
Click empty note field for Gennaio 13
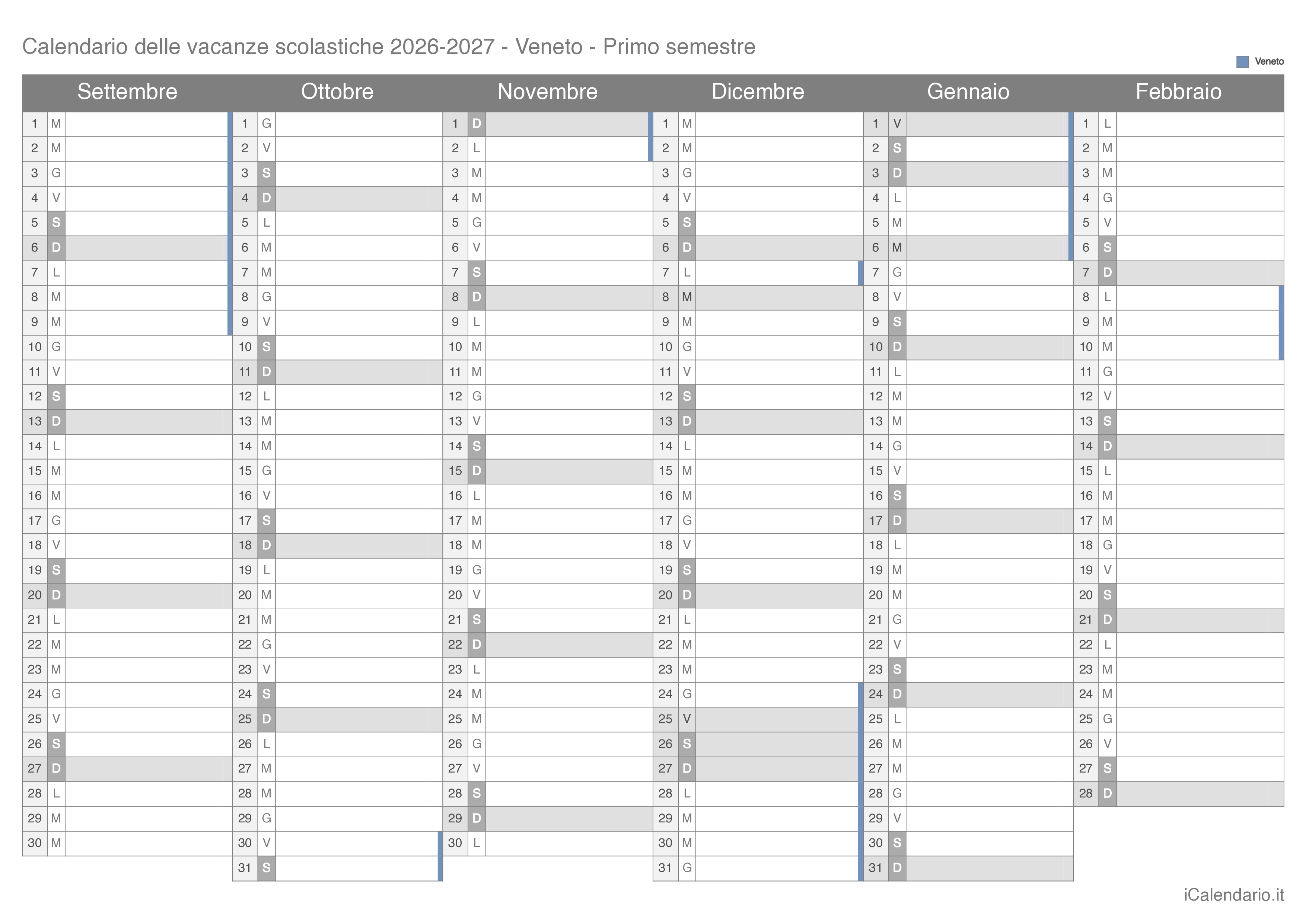(990, 422)
